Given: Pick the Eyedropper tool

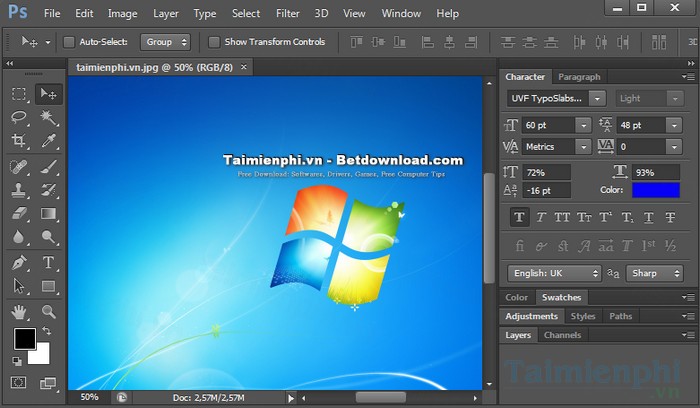Looking at the screenshot, I should tap(48, 142).
